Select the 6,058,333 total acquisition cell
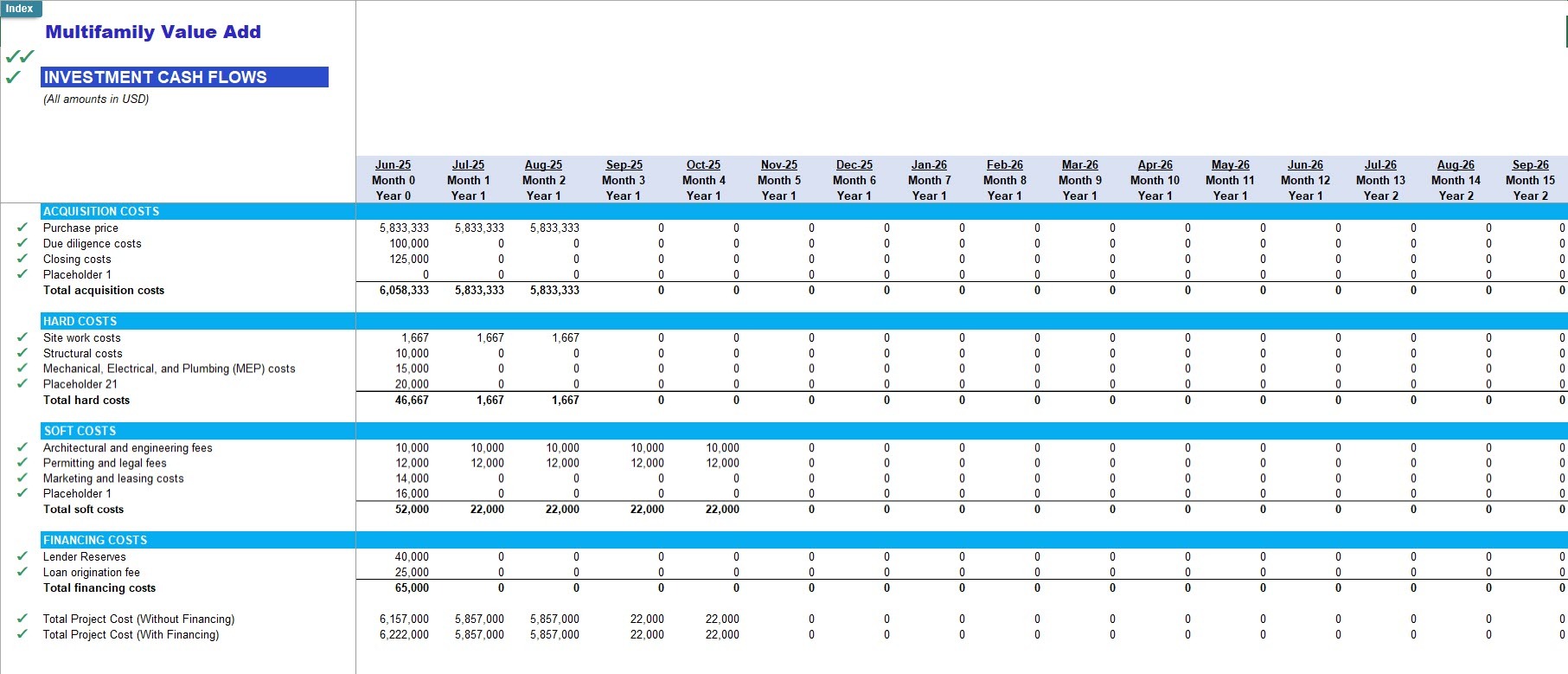This screenshot has width=1568, height=674. pos(404,290)
